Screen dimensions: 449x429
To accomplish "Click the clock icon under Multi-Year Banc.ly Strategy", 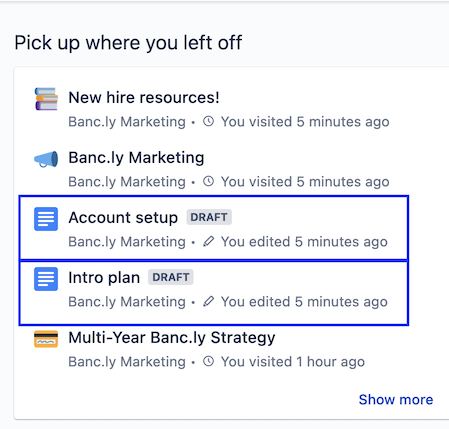I will [209, 361].
